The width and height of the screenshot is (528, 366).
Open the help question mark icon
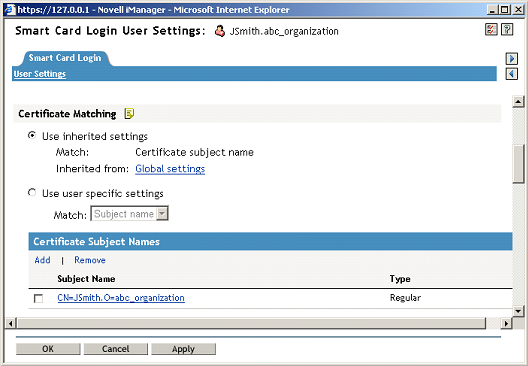pyautogui.click(x=507, y=30)
